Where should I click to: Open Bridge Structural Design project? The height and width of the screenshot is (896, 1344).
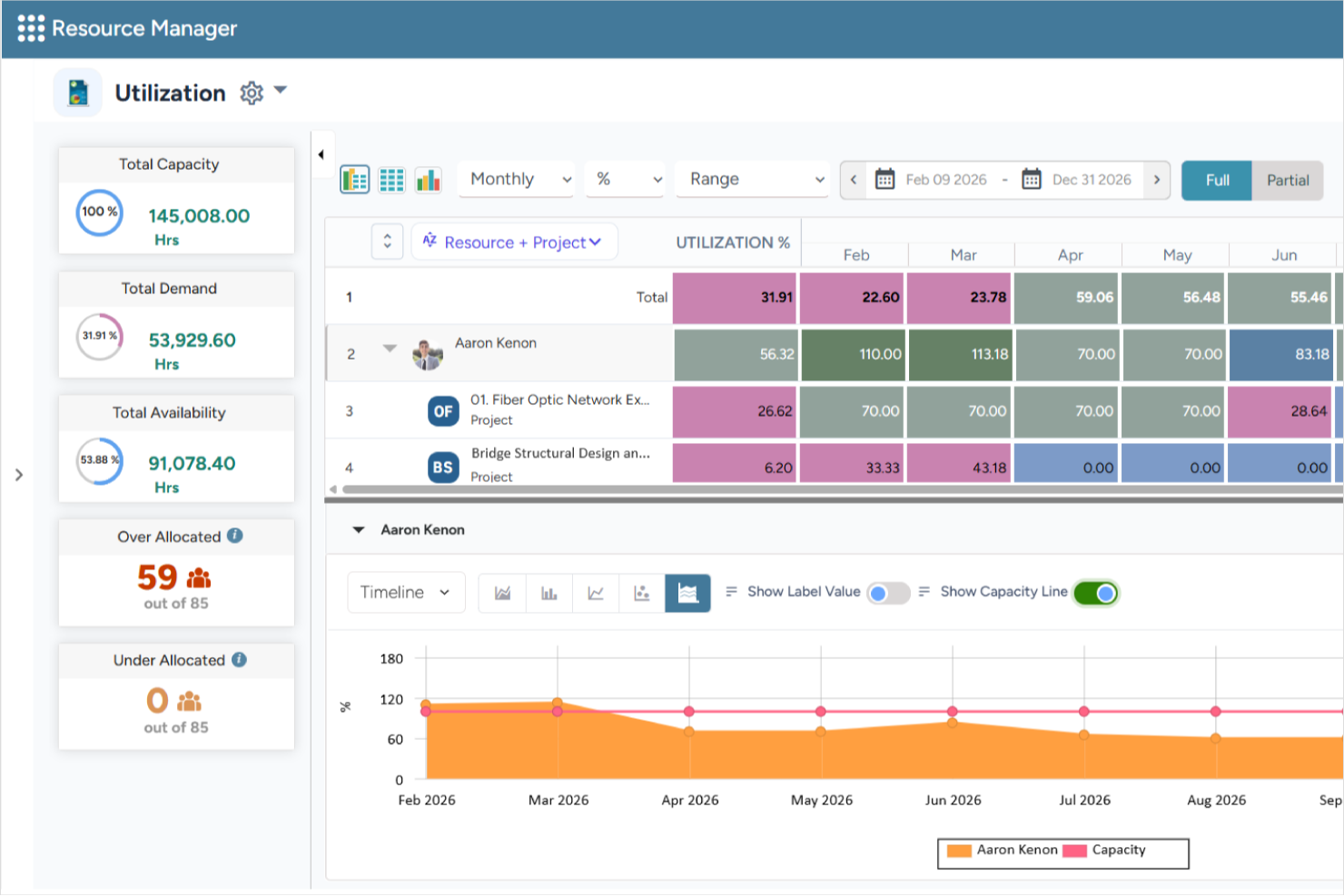click(560, 453)
